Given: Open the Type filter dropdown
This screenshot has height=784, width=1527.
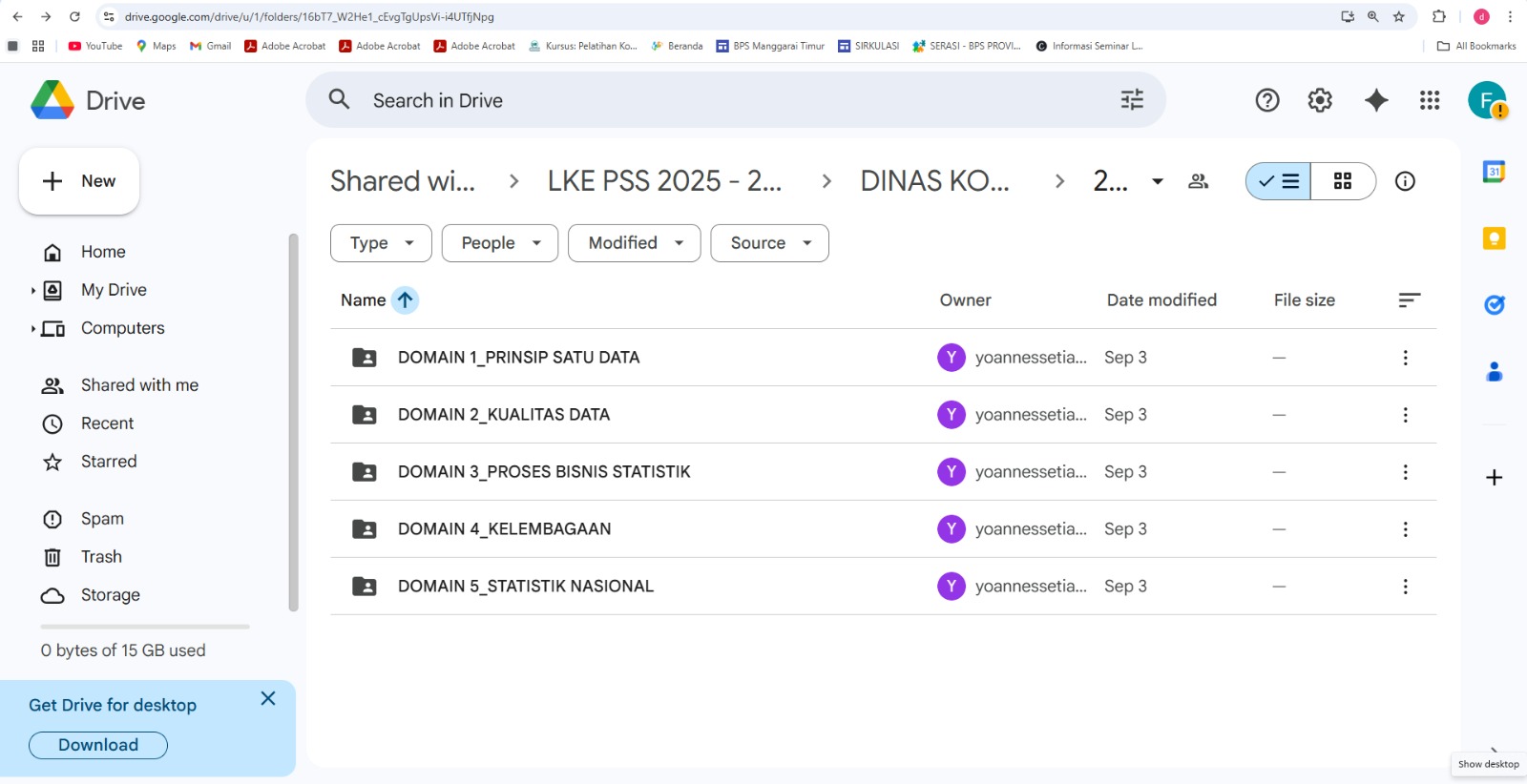Looking at the screenshot, I should click(x=381, y=243).
